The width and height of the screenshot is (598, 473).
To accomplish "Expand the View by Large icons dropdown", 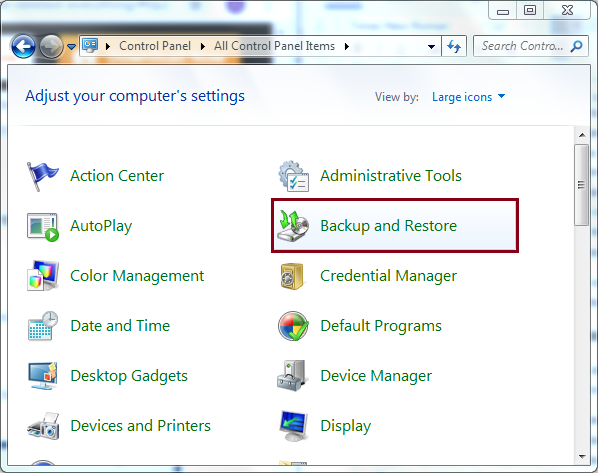I will click(x=468, y=97).
